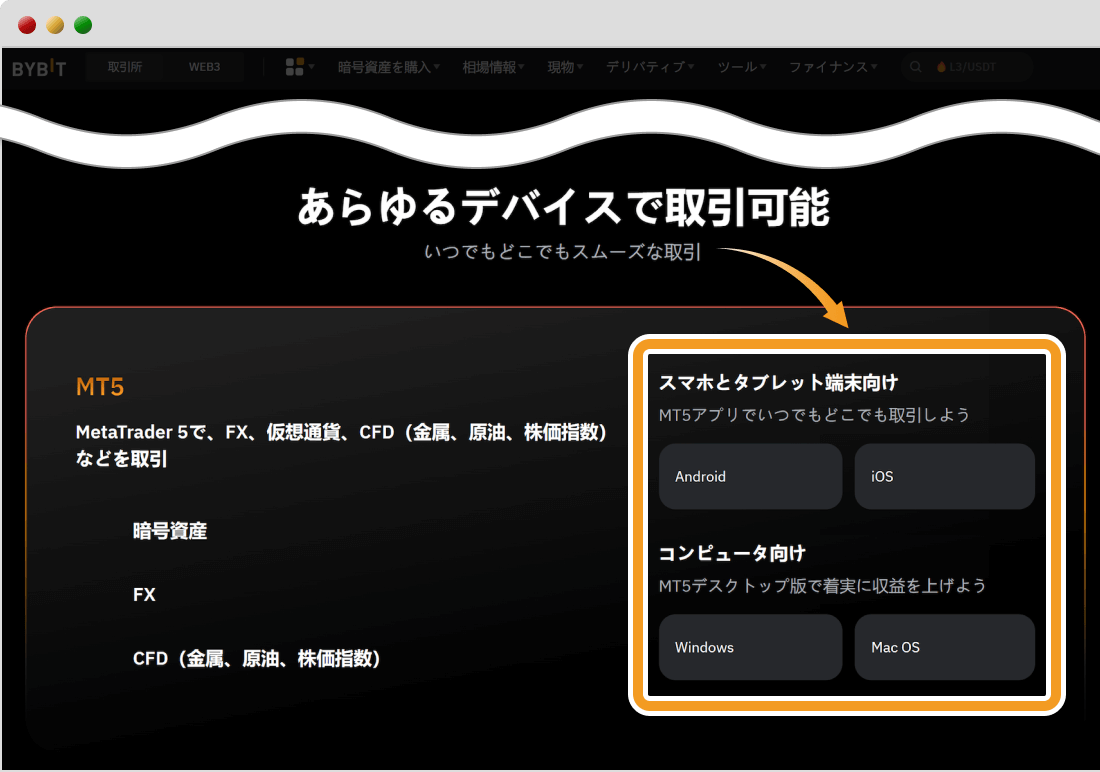Click MT5アプリでいつでもどこでも取引しよう text
This screenshot has width=1100, height=772.
[x=814, y=415]
